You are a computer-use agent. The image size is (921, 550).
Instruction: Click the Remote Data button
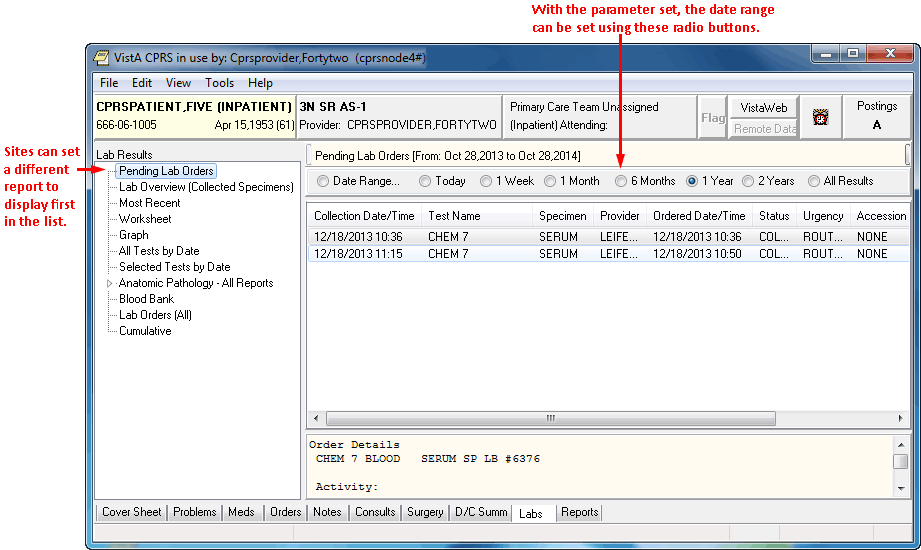coord(764,129)
